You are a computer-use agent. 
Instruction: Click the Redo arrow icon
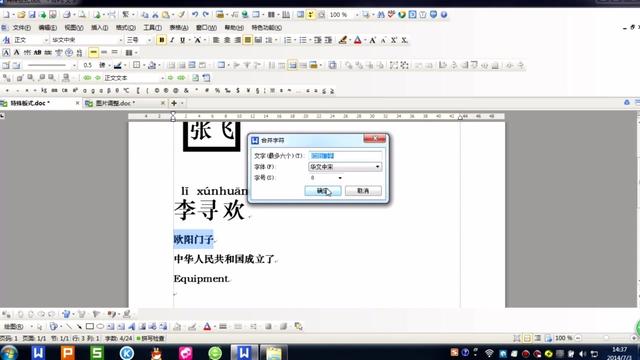coord(205,15)
